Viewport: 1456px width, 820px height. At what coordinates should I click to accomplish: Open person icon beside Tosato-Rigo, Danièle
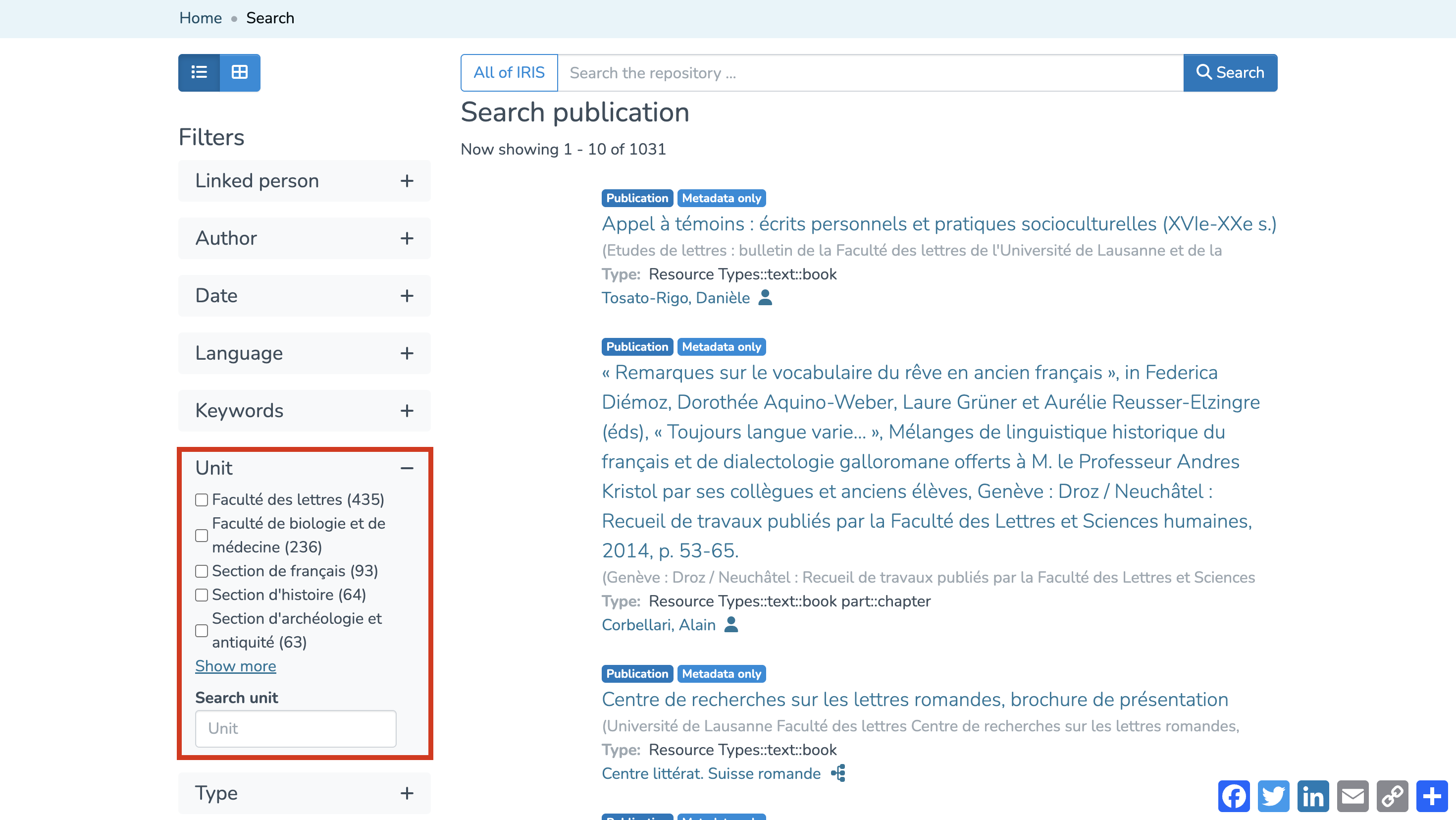(x=765, y=297)
